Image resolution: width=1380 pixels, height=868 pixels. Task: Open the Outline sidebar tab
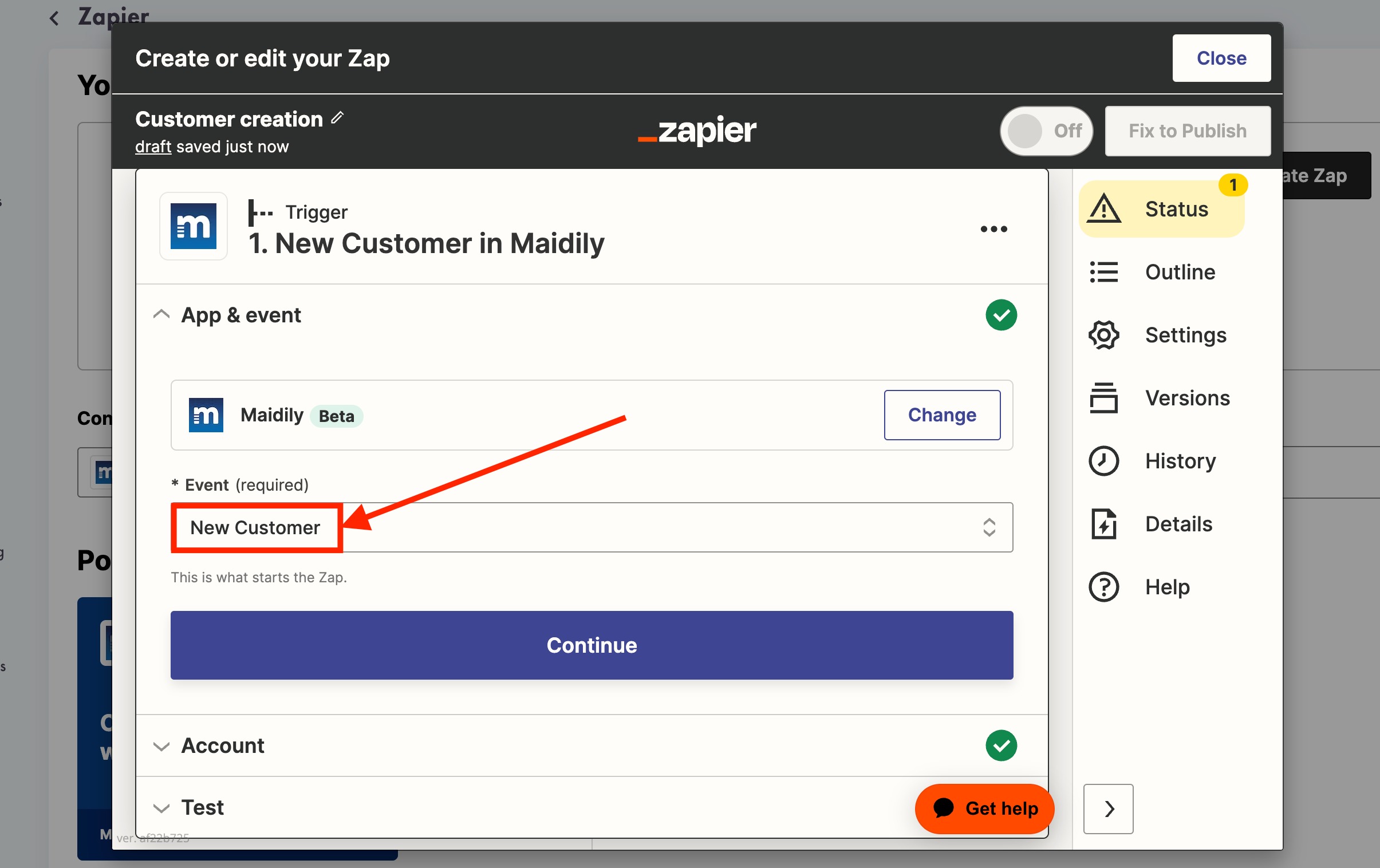coord(1162,271)
